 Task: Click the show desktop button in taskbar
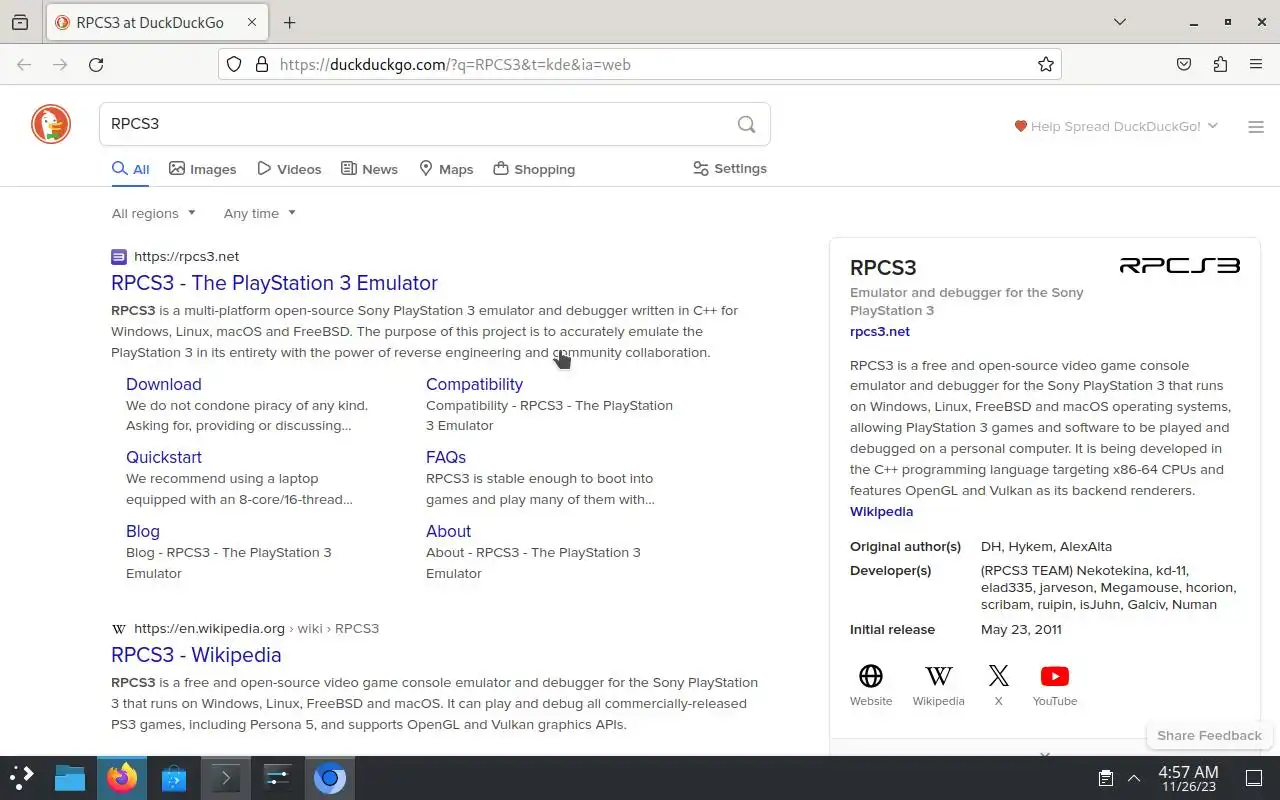[1254, 778]
